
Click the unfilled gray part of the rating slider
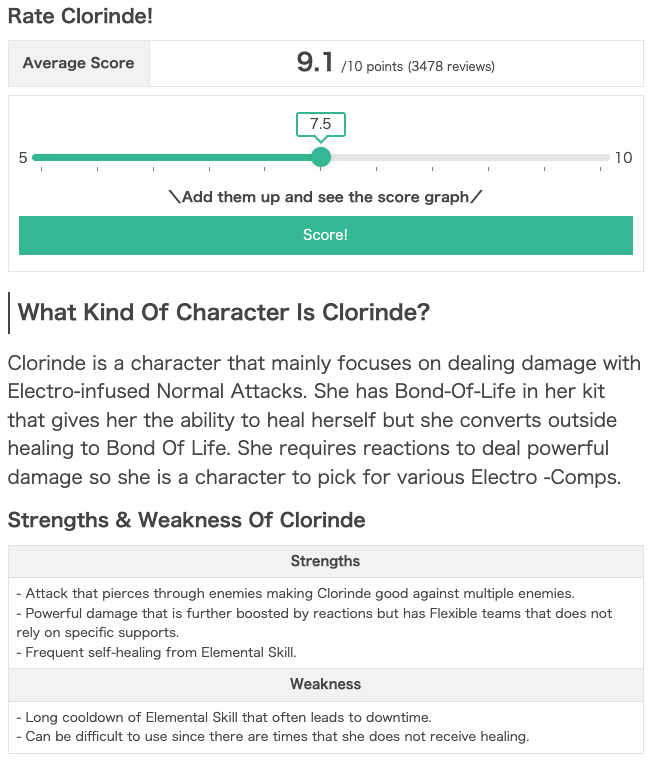pos(465,157)
